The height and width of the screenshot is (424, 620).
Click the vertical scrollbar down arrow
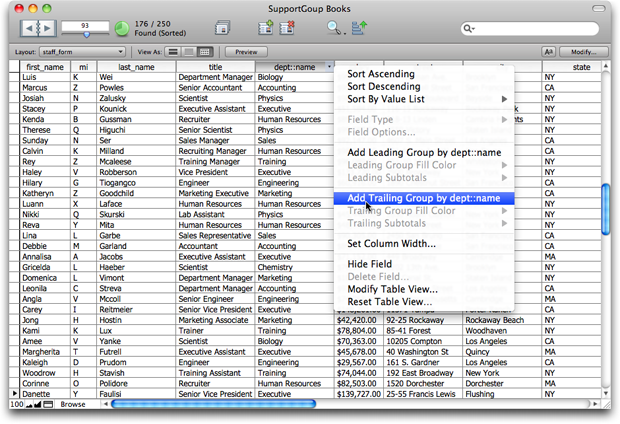606,394
